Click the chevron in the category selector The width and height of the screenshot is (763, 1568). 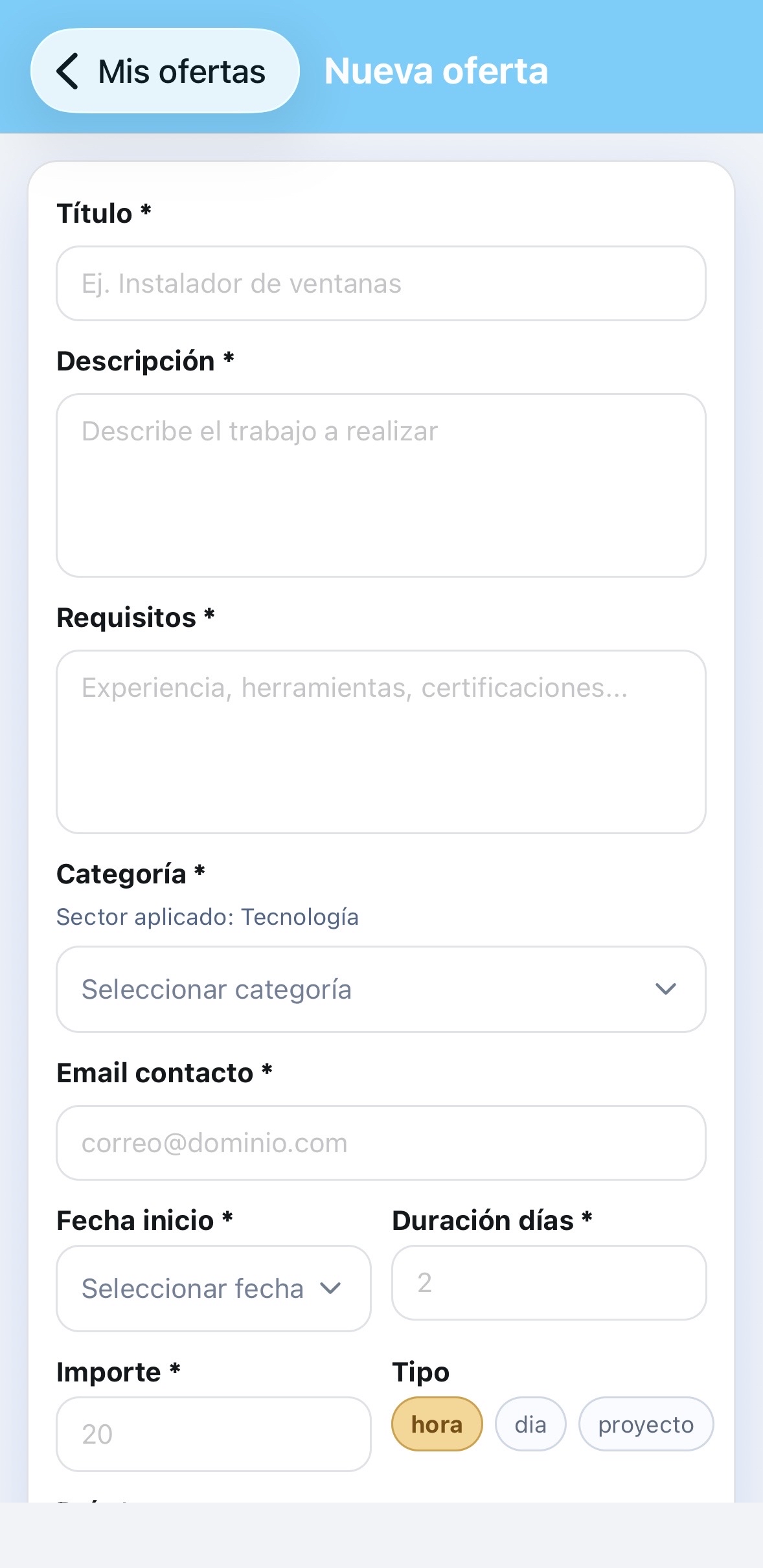[665, 990]
